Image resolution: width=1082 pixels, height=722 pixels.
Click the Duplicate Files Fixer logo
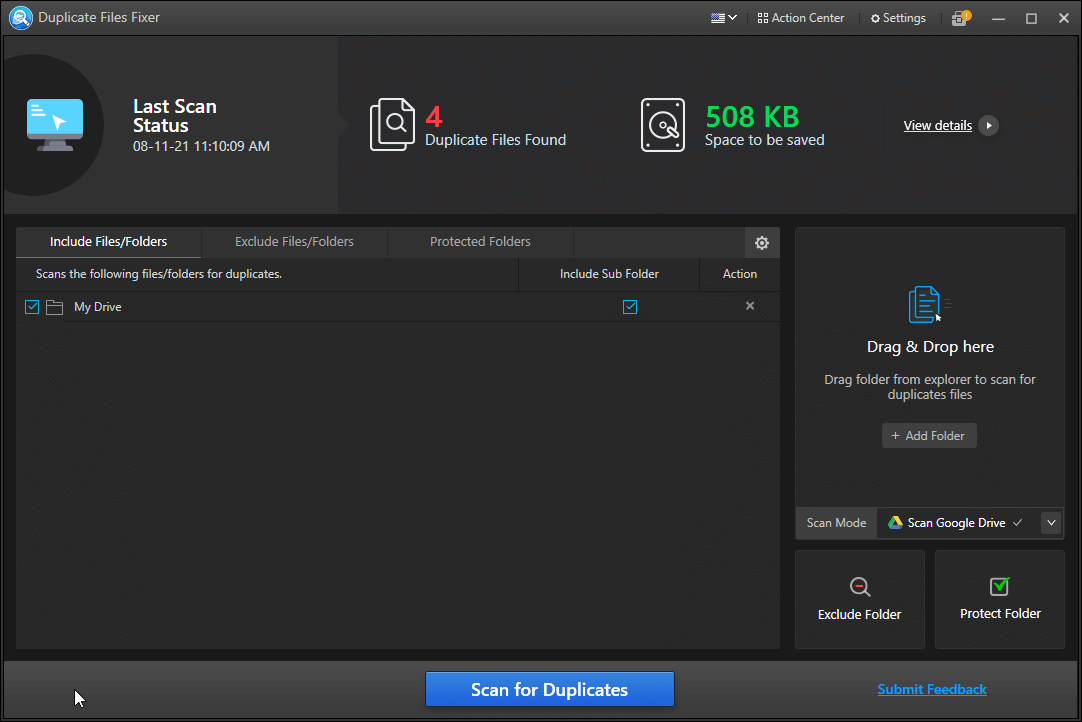click(x=20, y=17)
